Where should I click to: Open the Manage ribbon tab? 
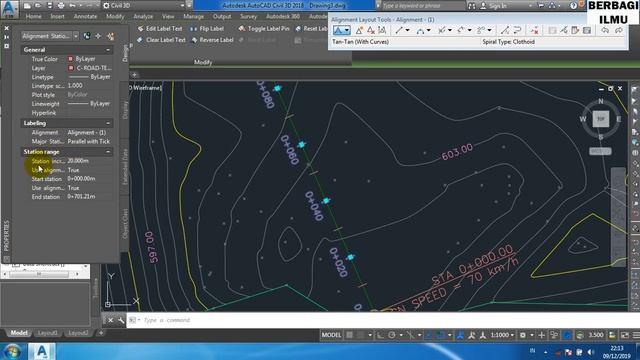click(193, 16)
